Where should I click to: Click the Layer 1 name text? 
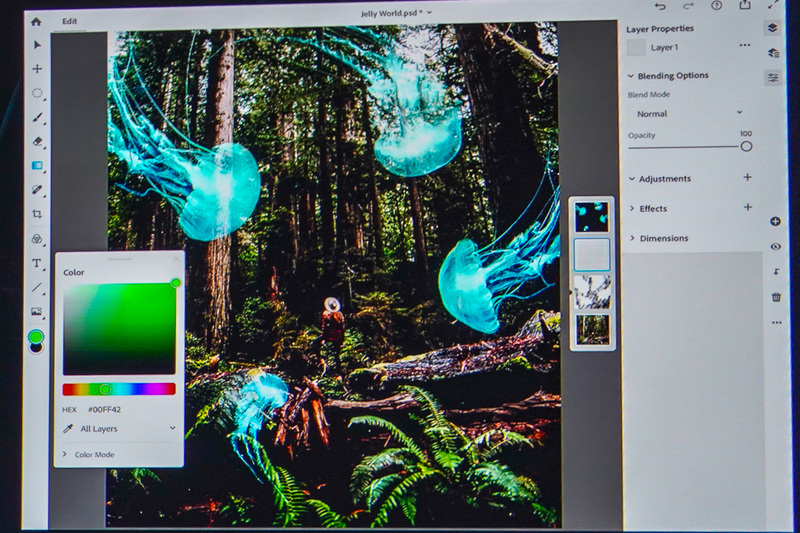point(664,47)
